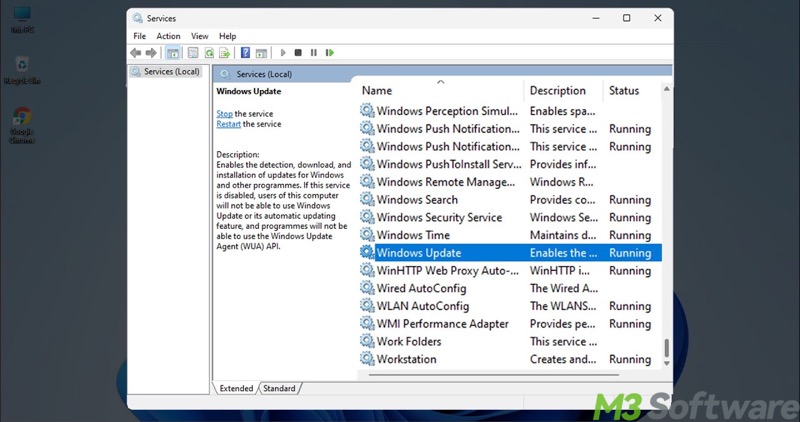Click the Restart the service link
The height and width of the screenshot is (422, 800).
click(228, 124)
